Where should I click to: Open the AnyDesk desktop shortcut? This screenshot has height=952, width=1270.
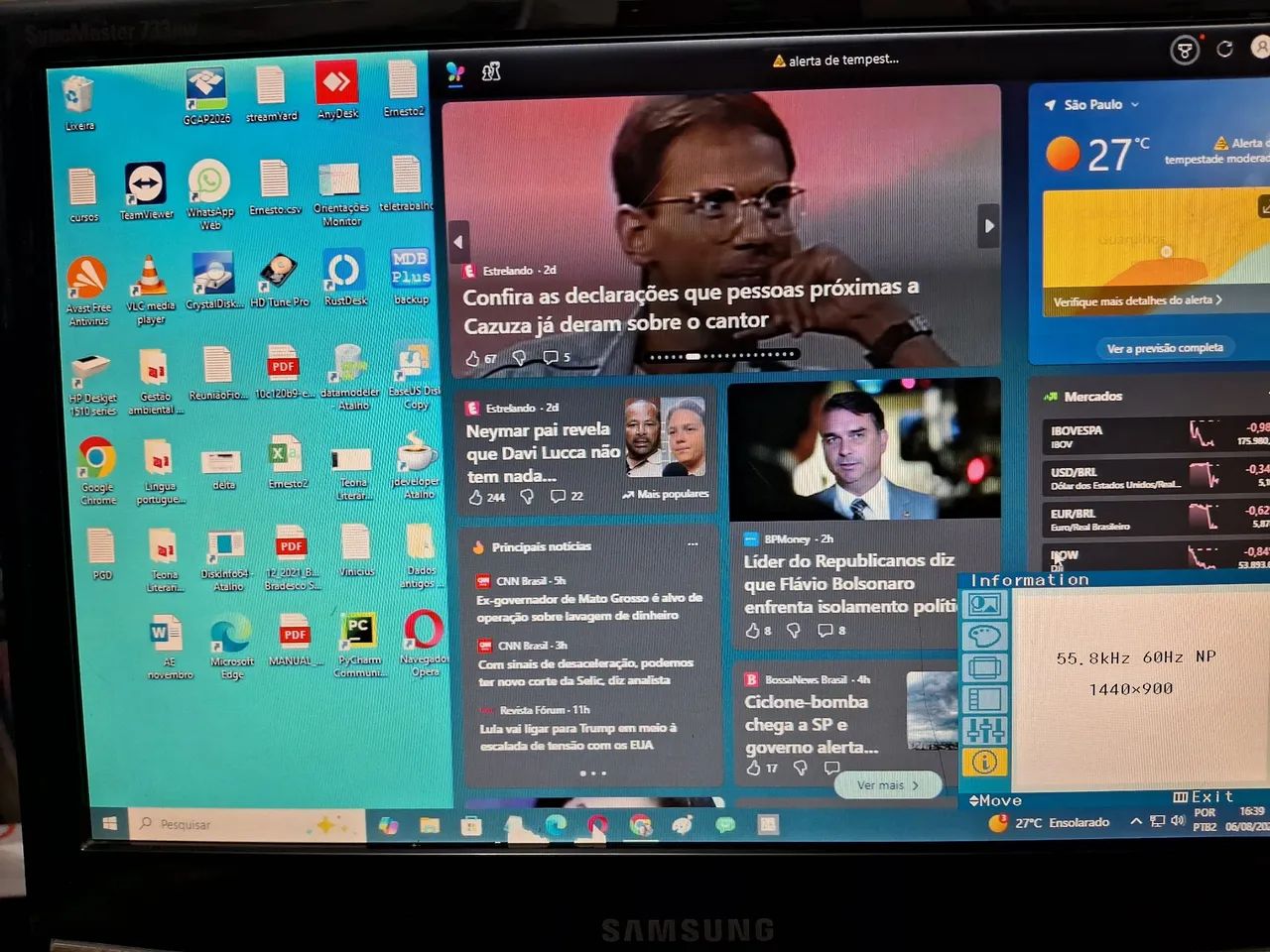(337, 90)
